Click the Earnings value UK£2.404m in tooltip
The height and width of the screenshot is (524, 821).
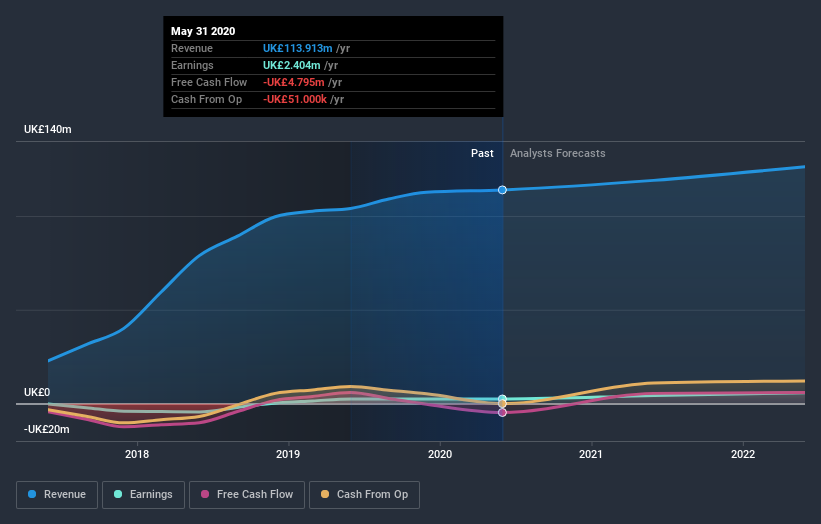[292, 65]
